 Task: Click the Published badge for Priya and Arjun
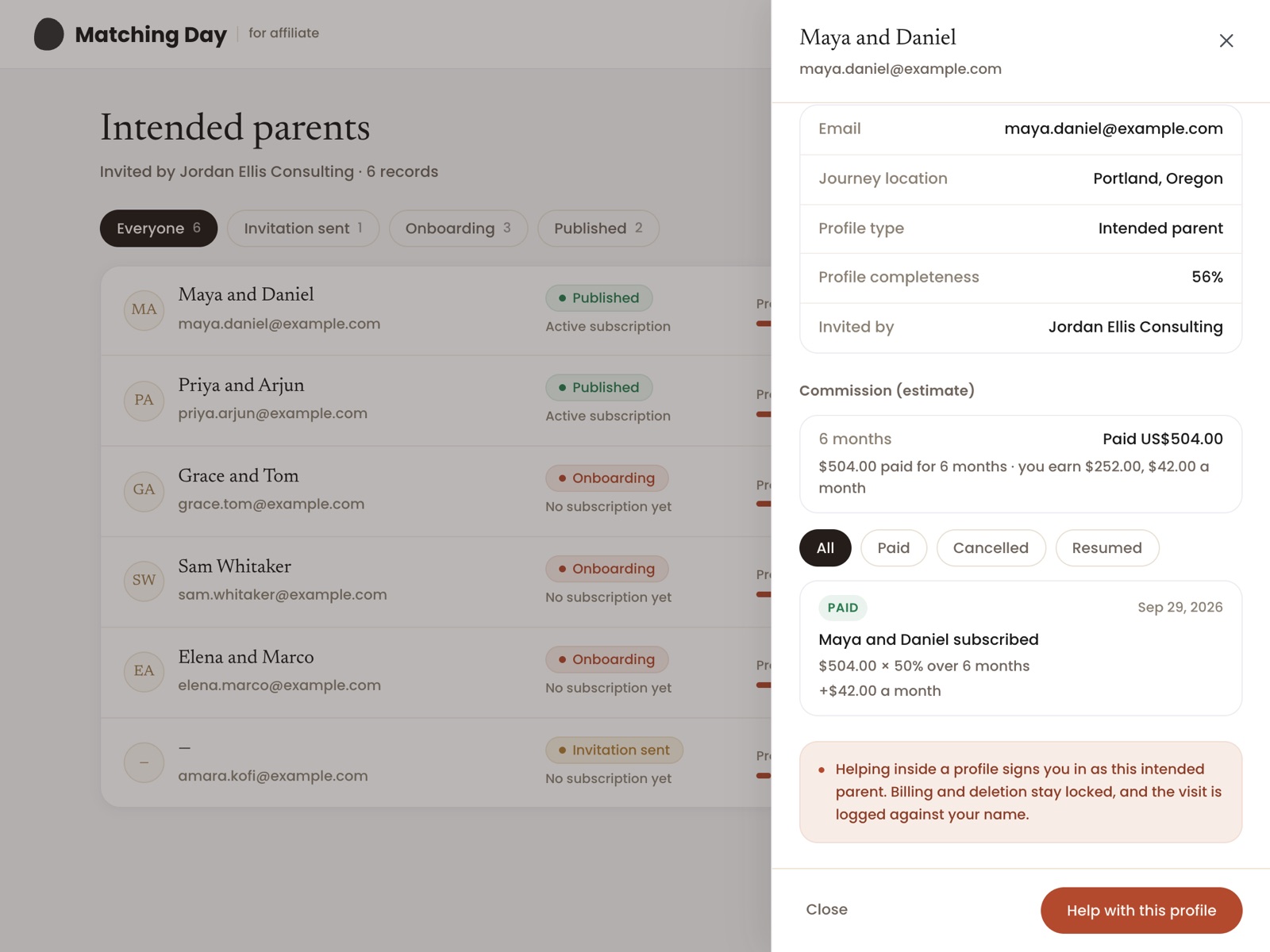click(x=599, y=388)
